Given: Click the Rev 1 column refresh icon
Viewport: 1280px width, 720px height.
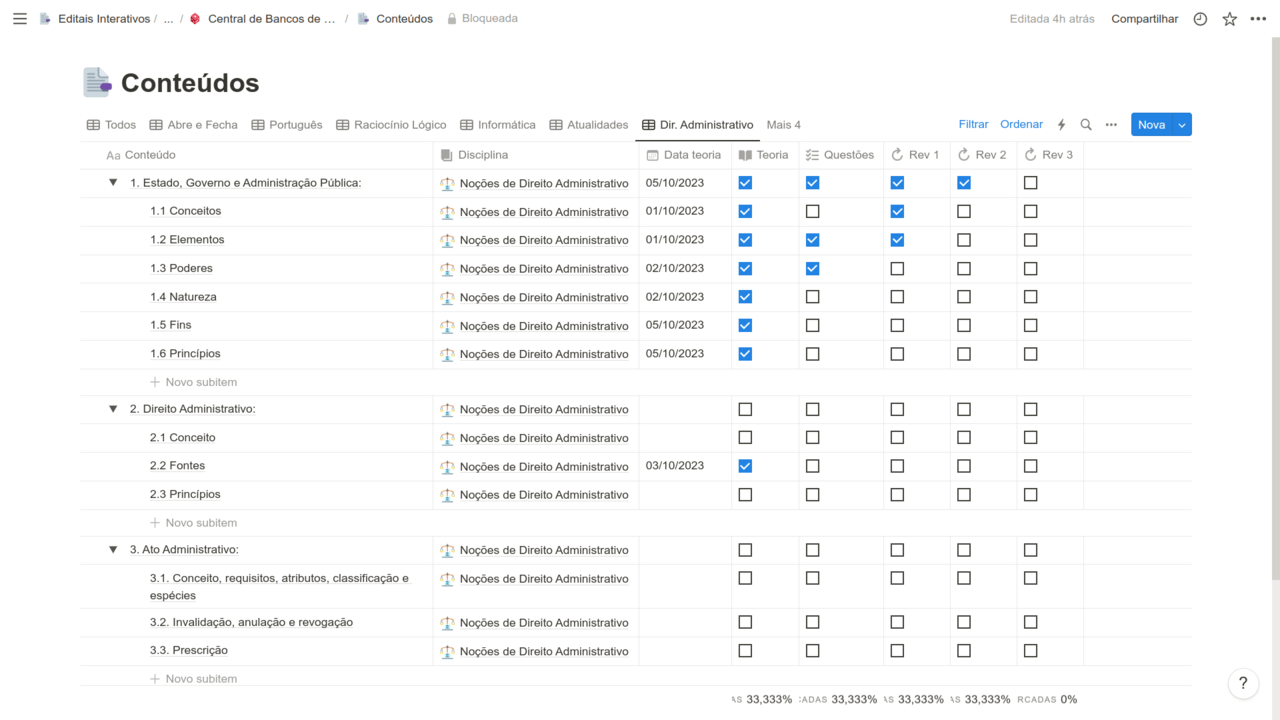Looking at the screenshot, I should pos(897,155).
